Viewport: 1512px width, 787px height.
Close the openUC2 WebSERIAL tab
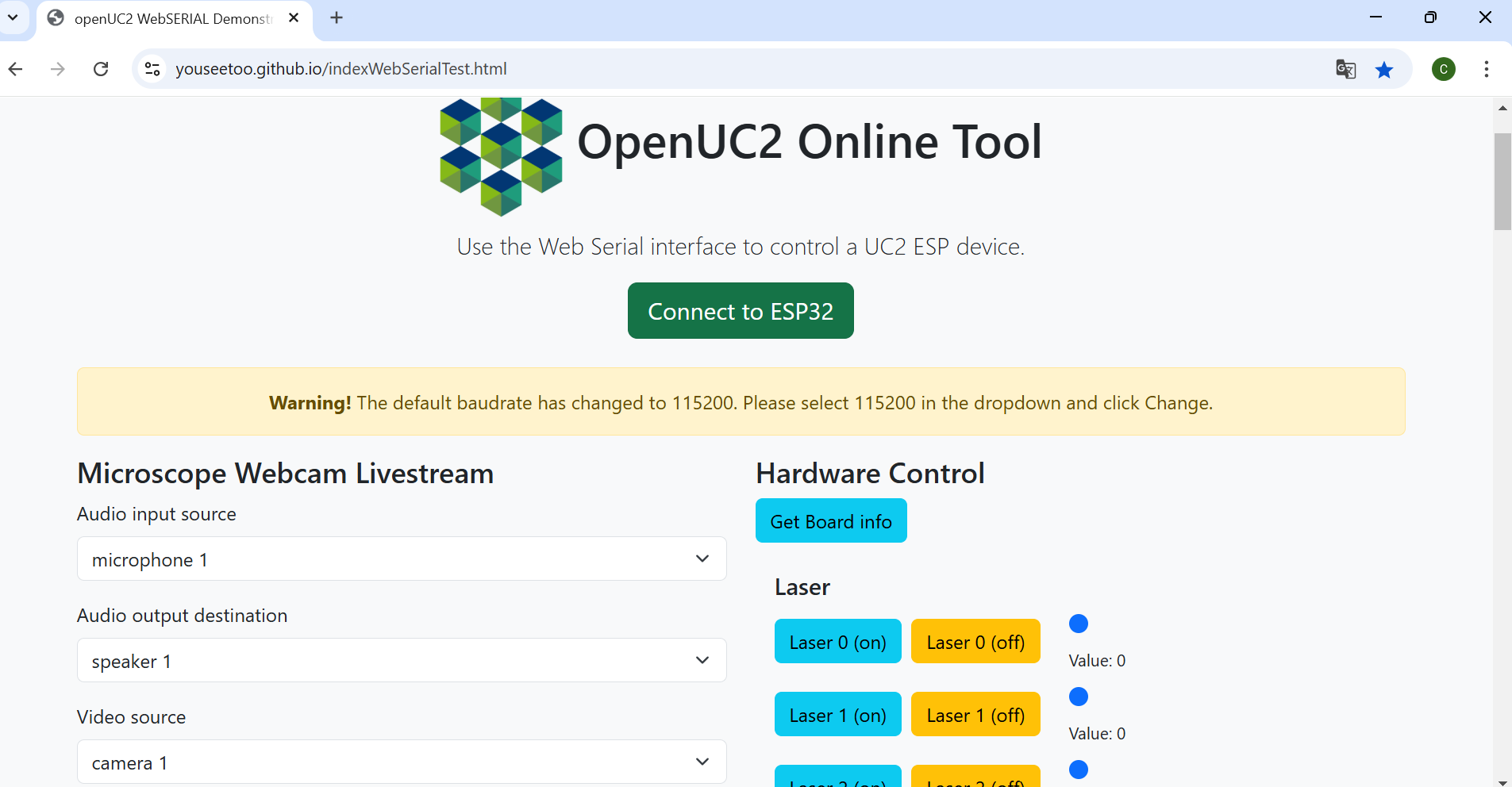(x=294, y=17)
